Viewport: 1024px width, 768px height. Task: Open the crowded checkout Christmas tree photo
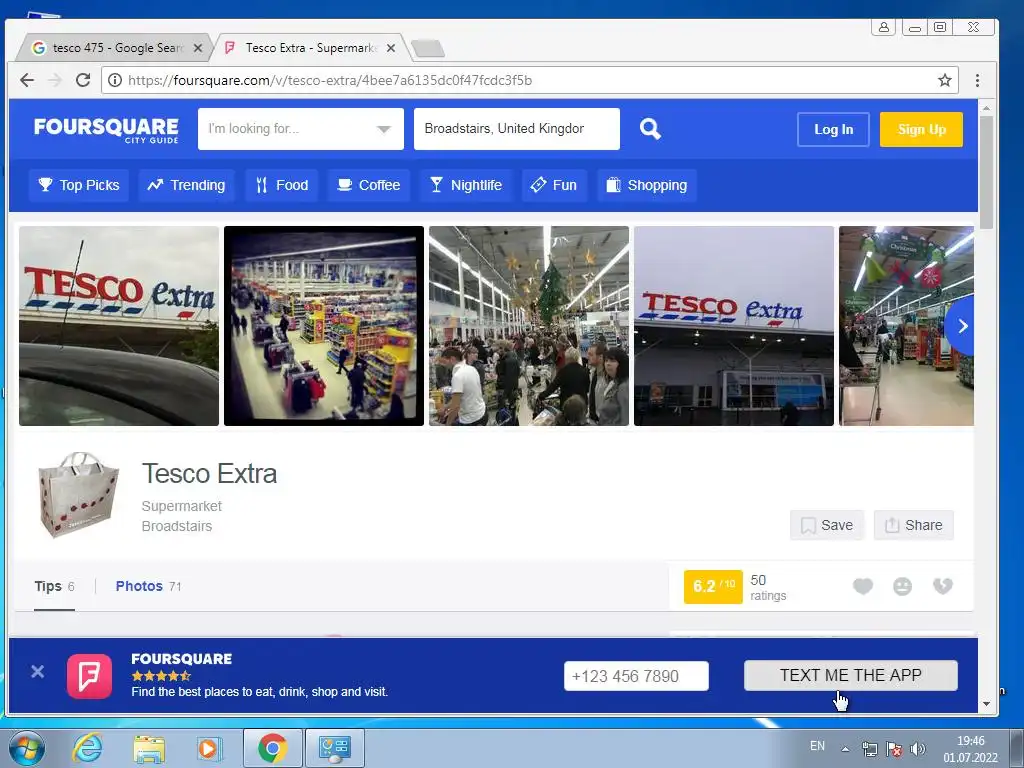pos(529,326)
